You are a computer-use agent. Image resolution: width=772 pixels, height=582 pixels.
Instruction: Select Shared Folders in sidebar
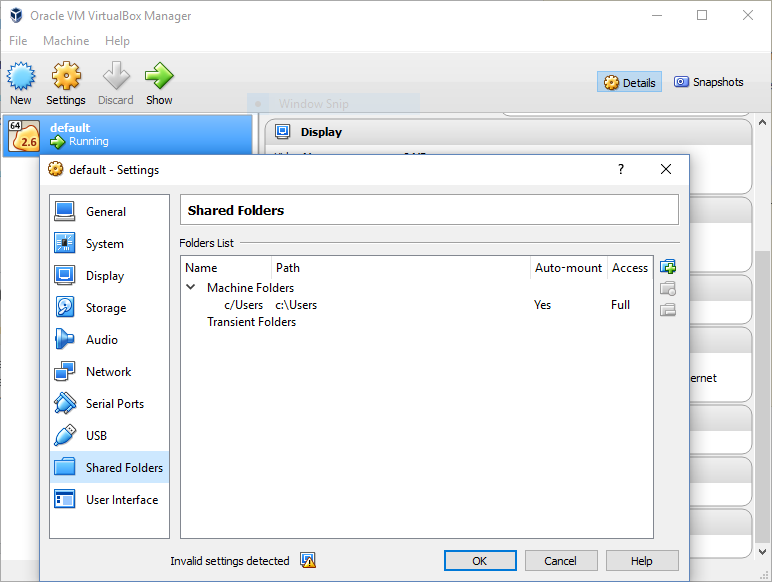click(x=109, y=467)
